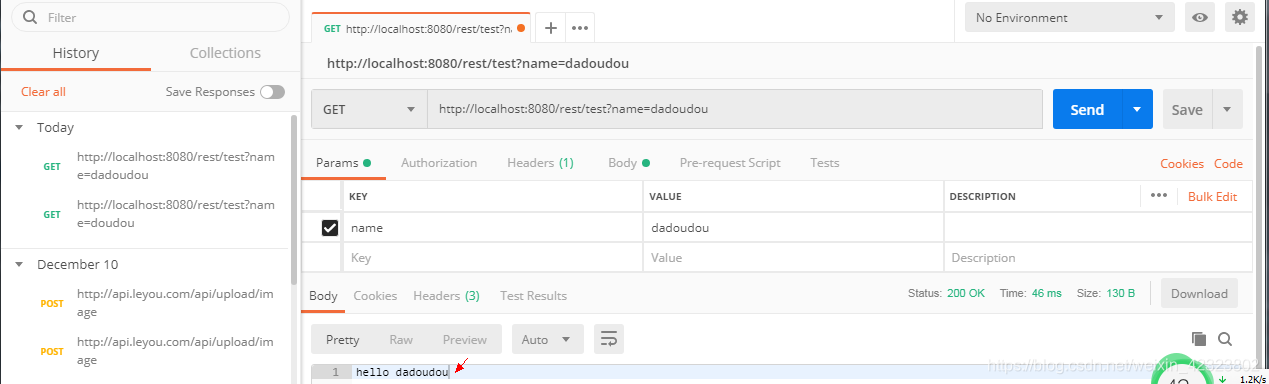1269x384 pixels.
Task: Select the History tab
Action: [76, 53]
